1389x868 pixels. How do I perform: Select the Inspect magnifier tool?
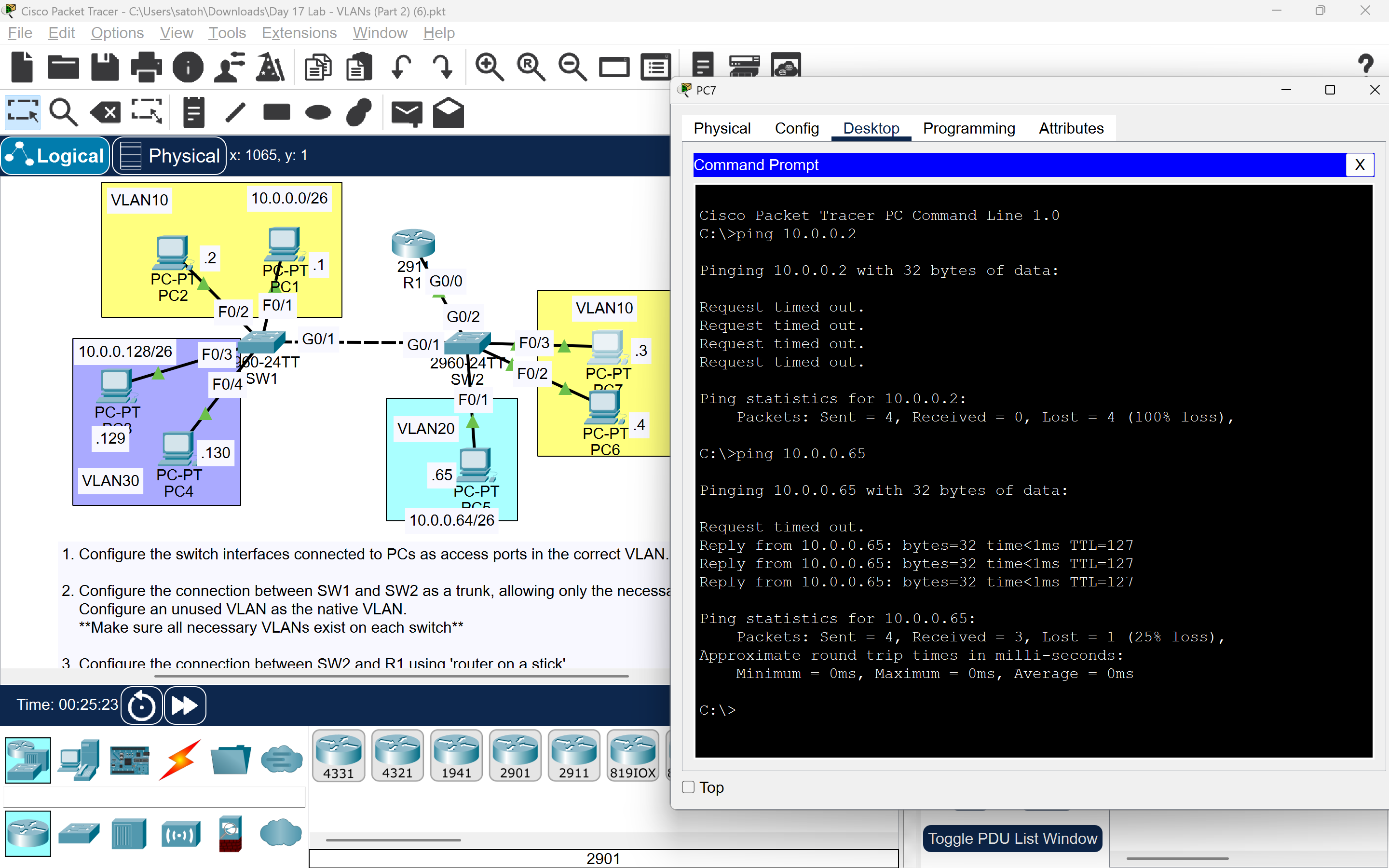coord(63,112)
